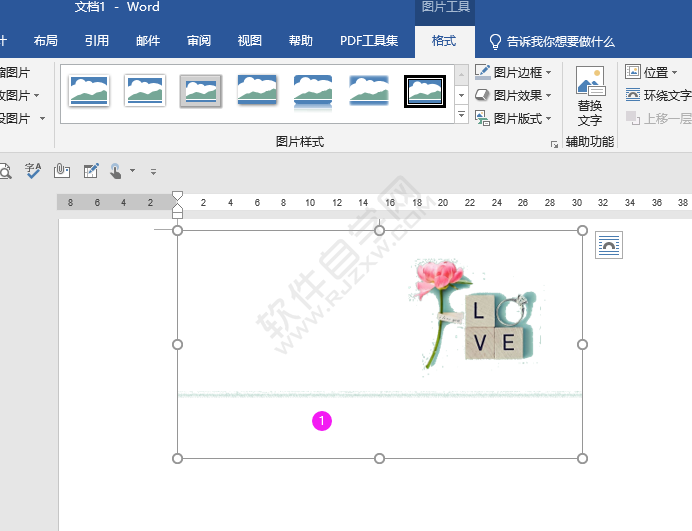The image size is (692, 531).
Task: Open the customize quick access toolbar menu
Action: click(x=153, y=172)
